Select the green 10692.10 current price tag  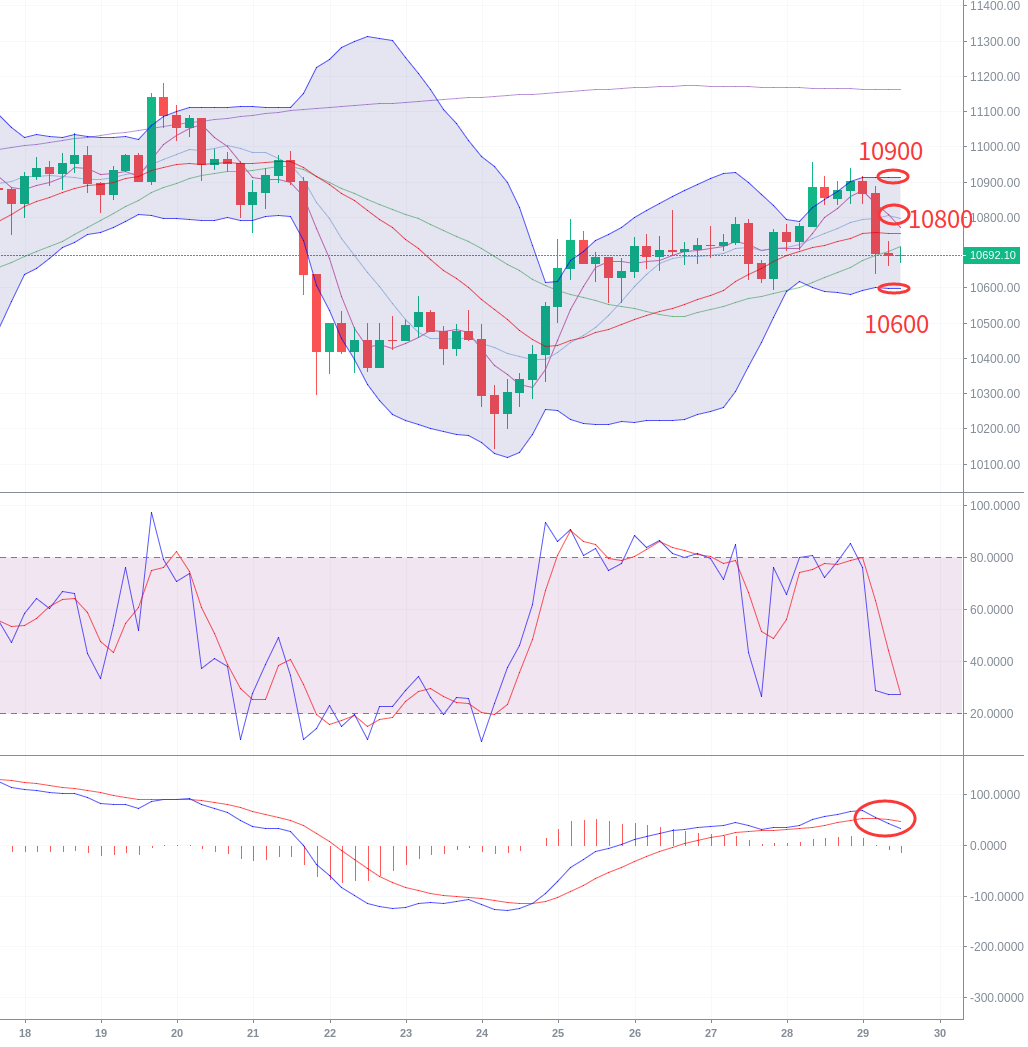click(x=993, y=255)
